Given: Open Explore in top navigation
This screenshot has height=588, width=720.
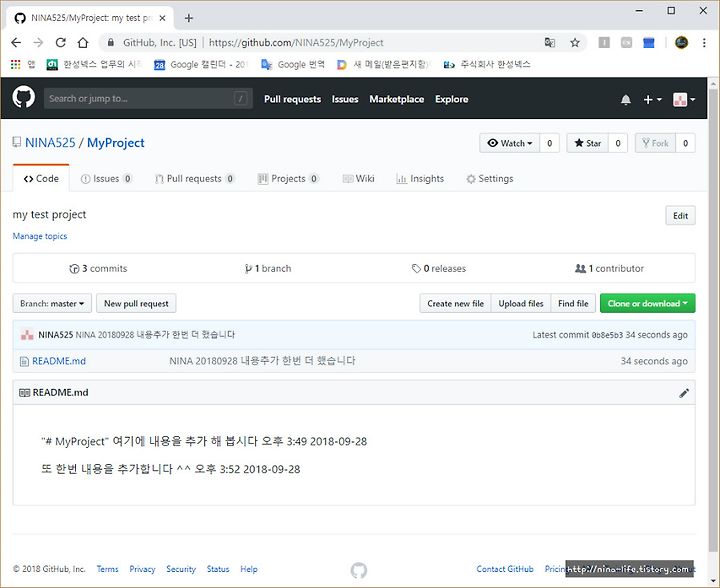Looking at the screenshot, I should (452, 99).
